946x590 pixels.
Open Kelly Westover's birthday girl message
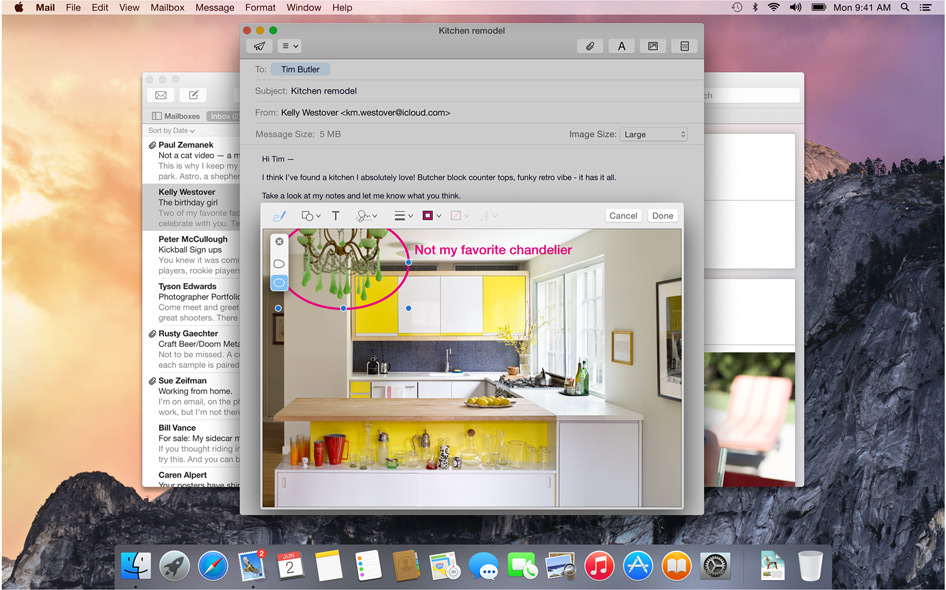point(191,208)
